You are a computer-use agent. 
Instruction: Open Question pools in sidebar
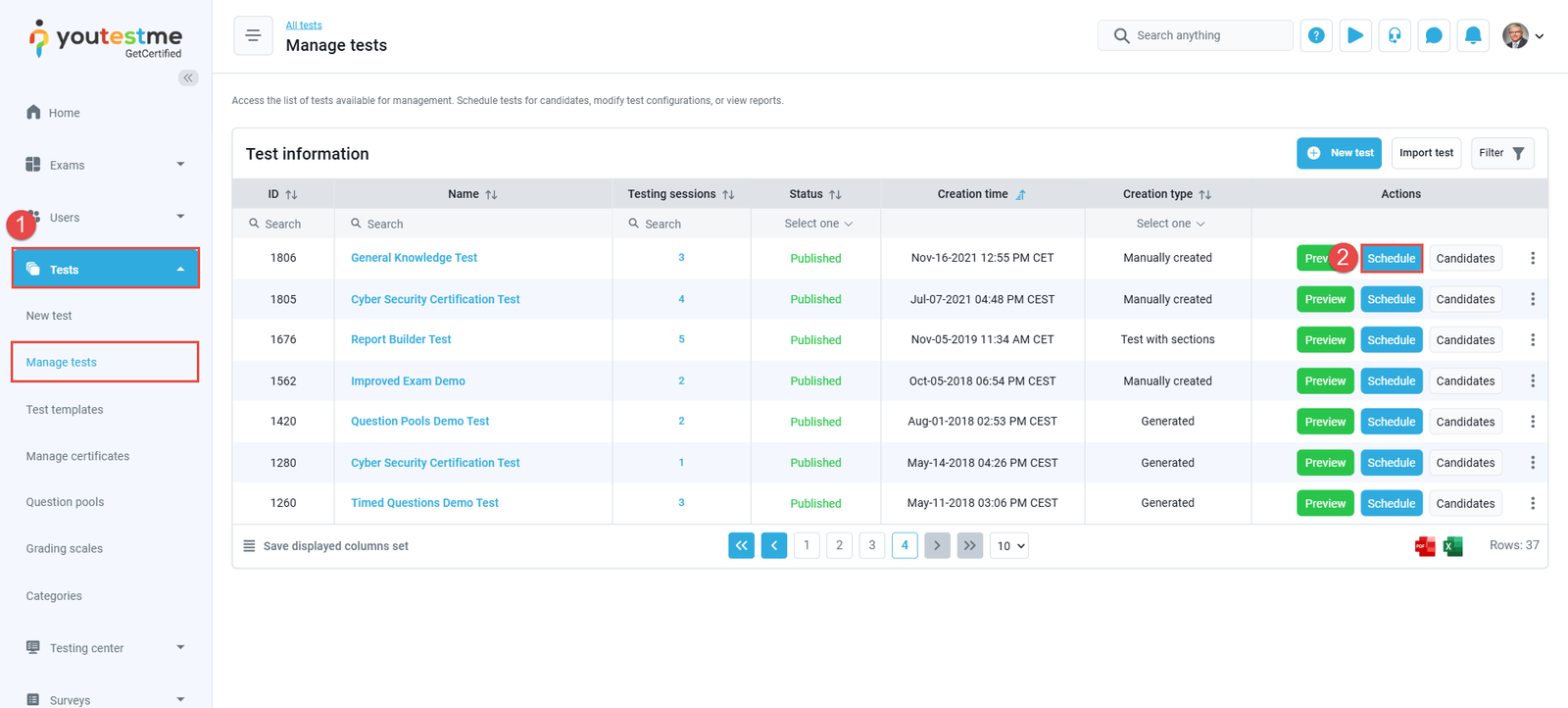65,502
